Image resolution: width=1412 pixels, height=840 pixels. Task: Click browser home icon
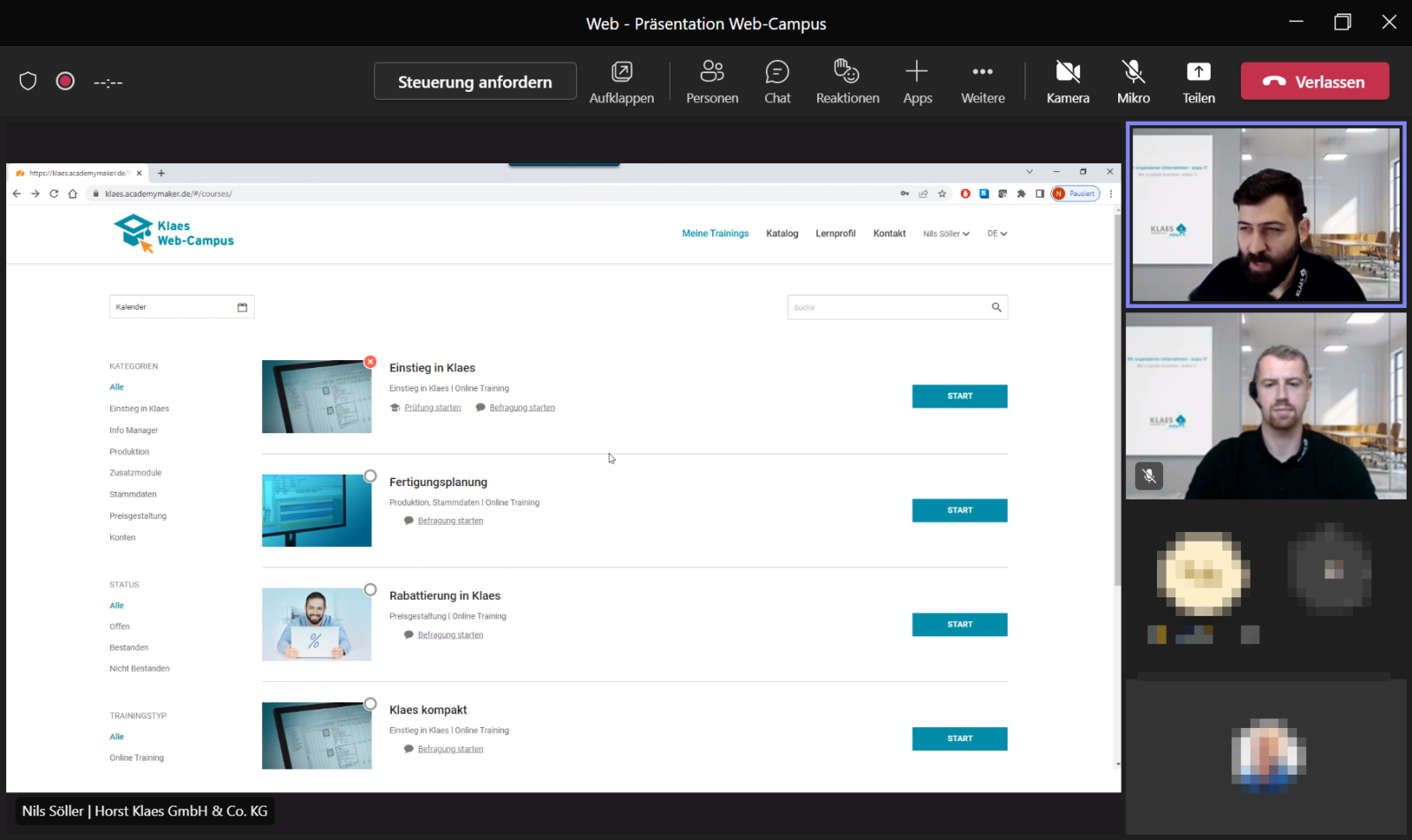(x=73, y=194)
